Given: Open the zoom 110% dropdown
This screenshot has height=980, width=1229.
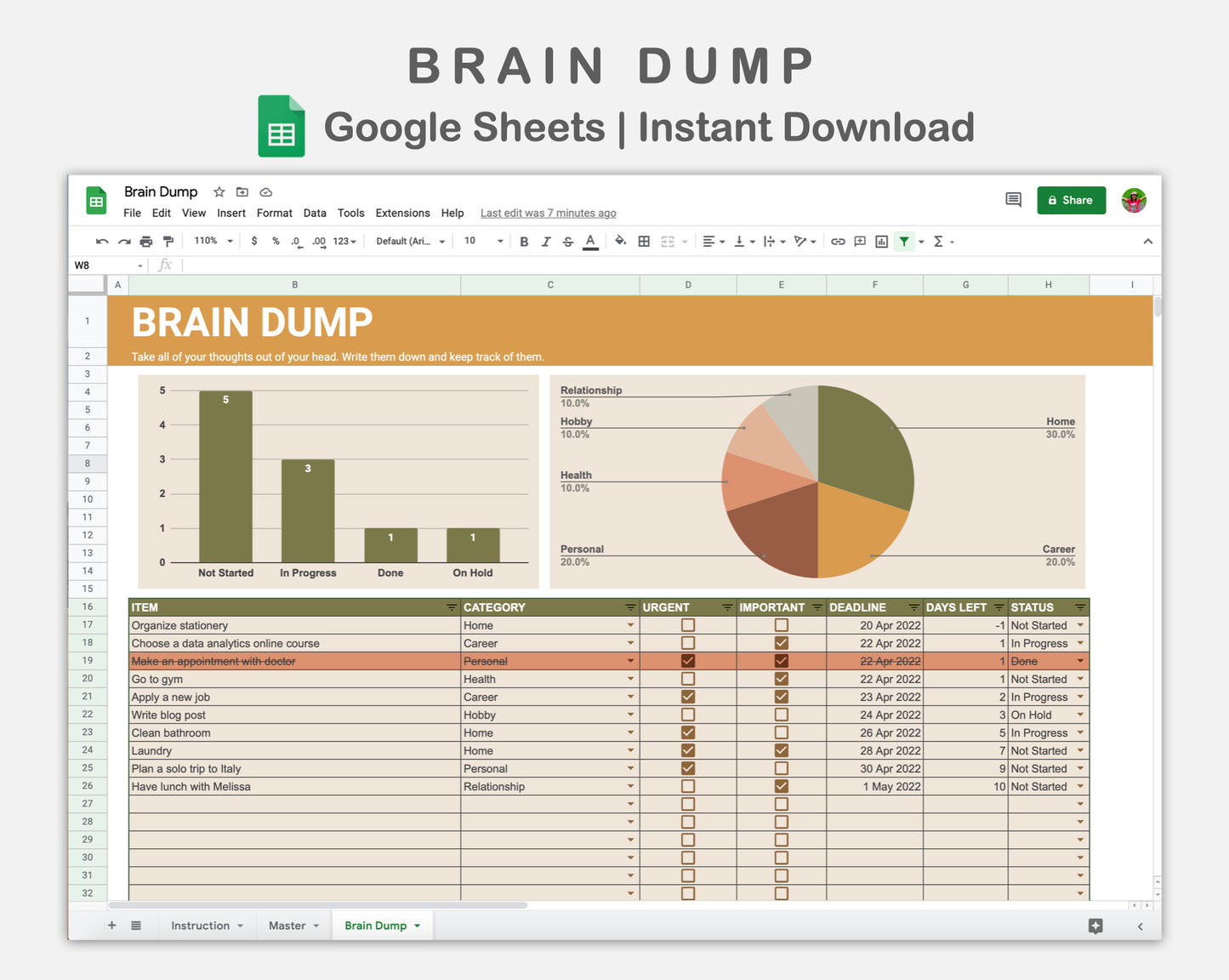Looking at the screenshot, I should pos(213,242).
